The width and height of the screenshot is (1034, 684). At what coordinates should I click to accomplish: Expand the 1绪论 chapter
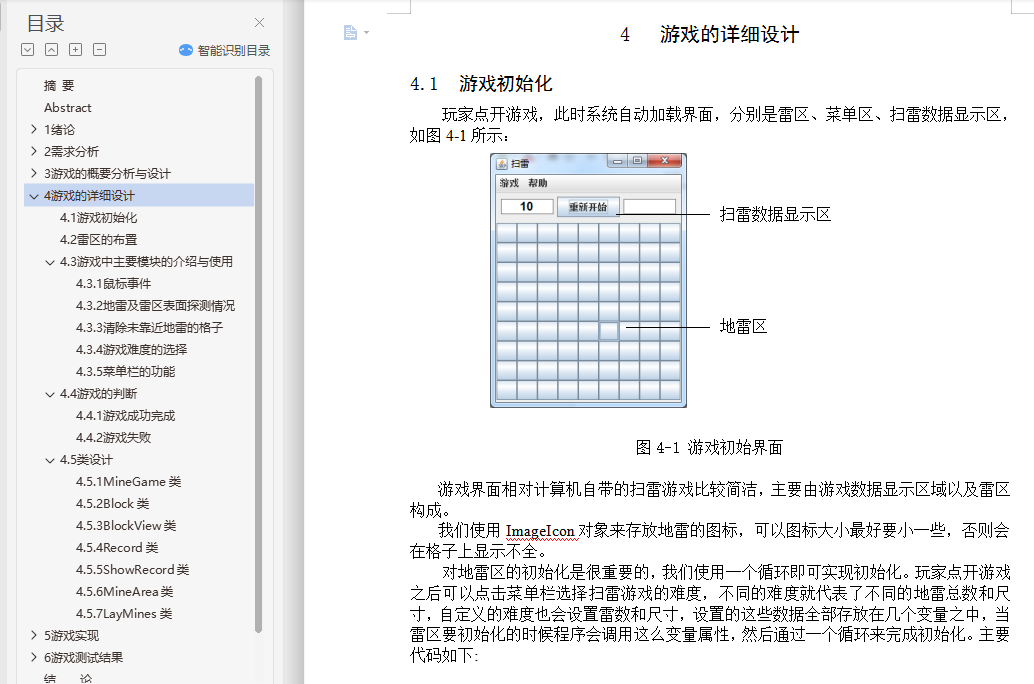pyautogui.click(x=34, y=129)
